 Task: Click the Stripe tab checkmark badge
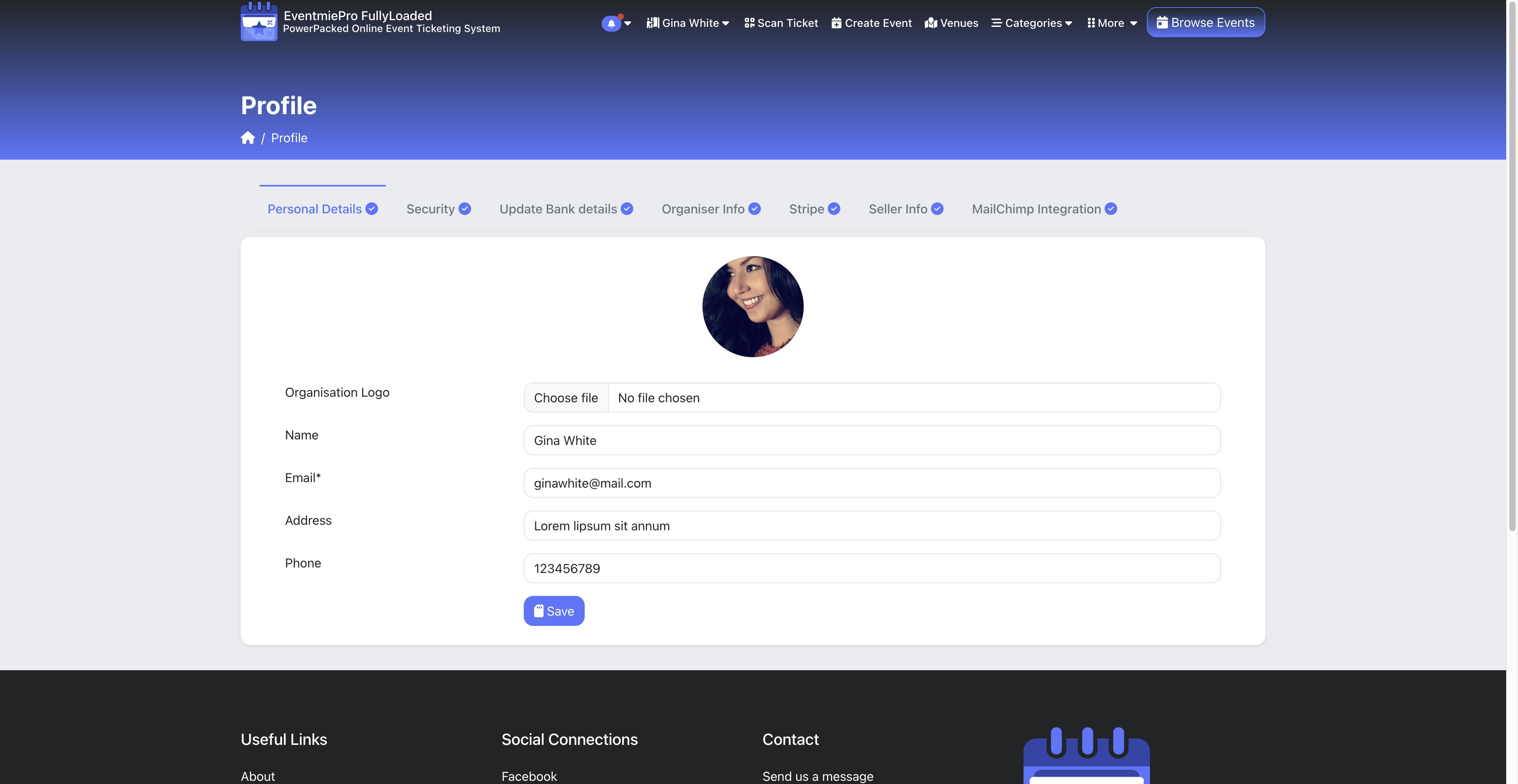834,209
